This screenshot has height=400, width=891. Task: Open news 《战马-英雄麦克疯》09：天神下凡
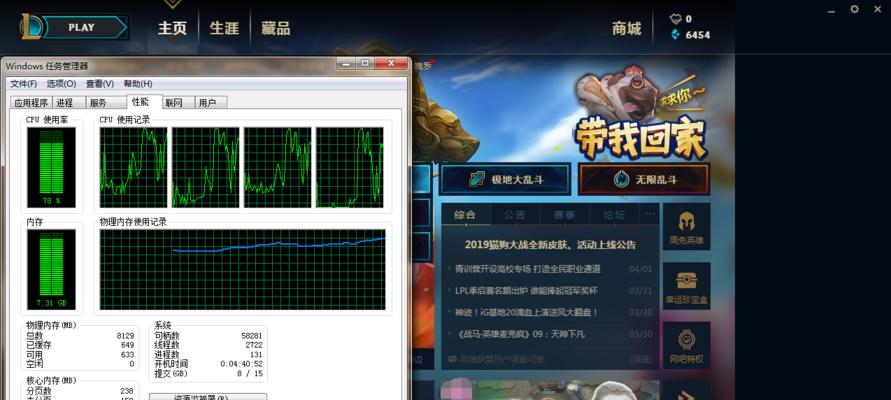519,334
